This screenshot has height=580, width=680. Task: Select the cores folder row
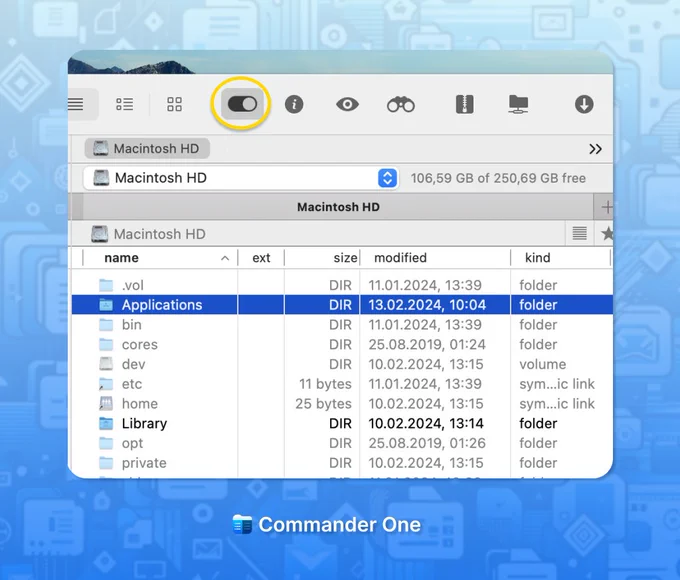(342, 344)
